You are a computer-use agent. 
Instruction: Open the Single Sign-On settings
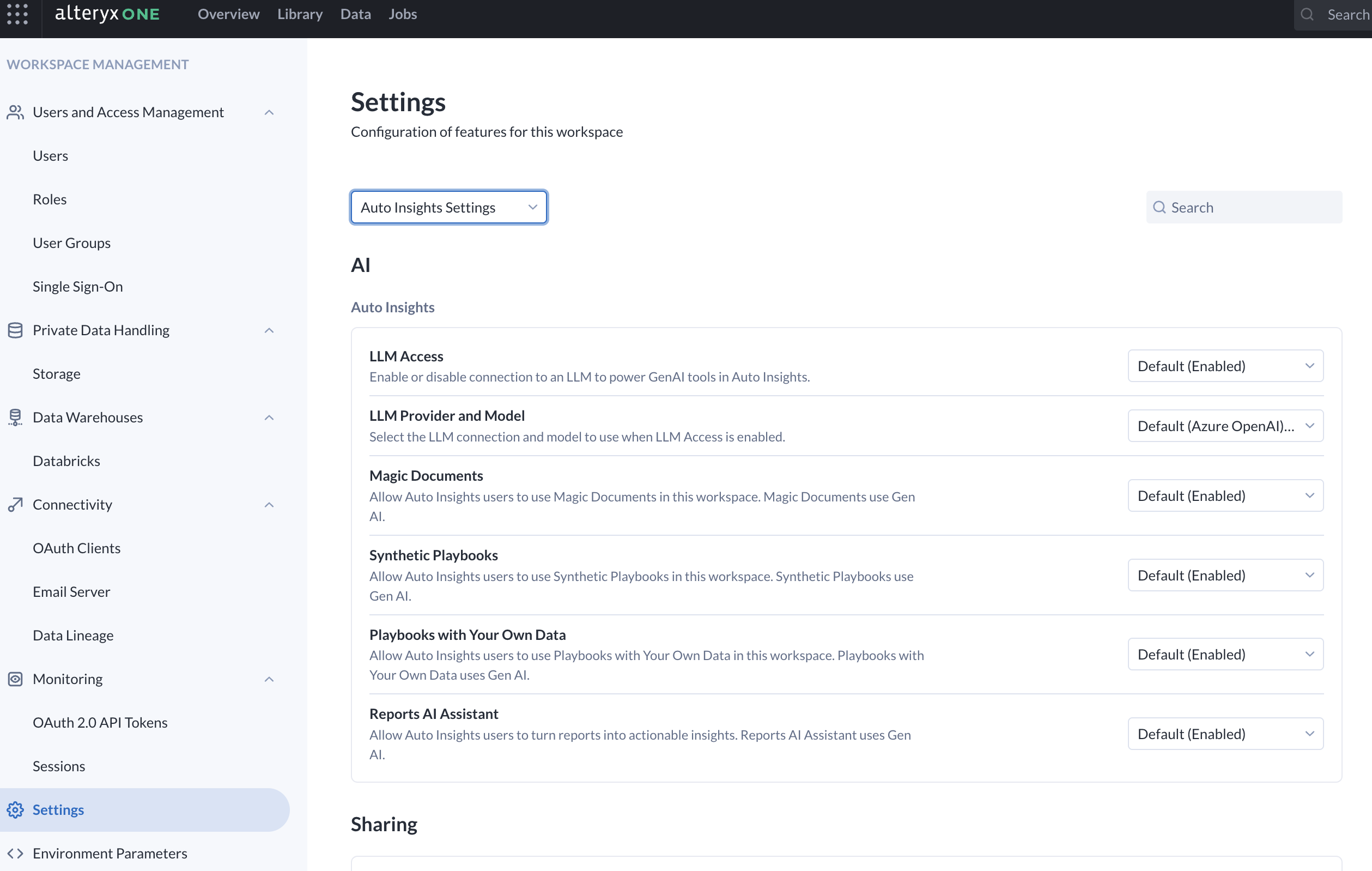[x=77, y=286]
